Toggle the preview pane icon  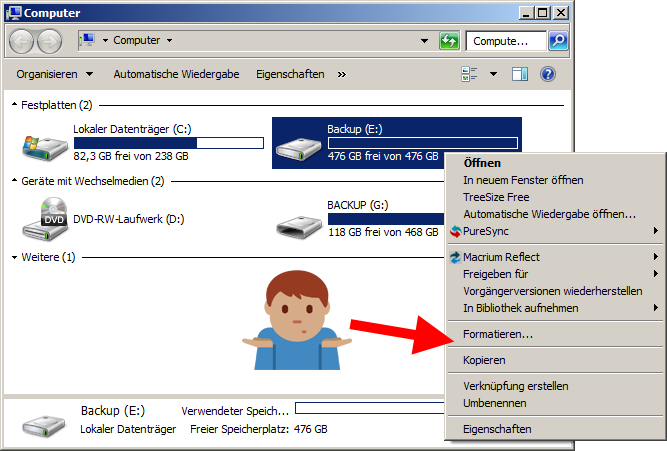(519, 74)
